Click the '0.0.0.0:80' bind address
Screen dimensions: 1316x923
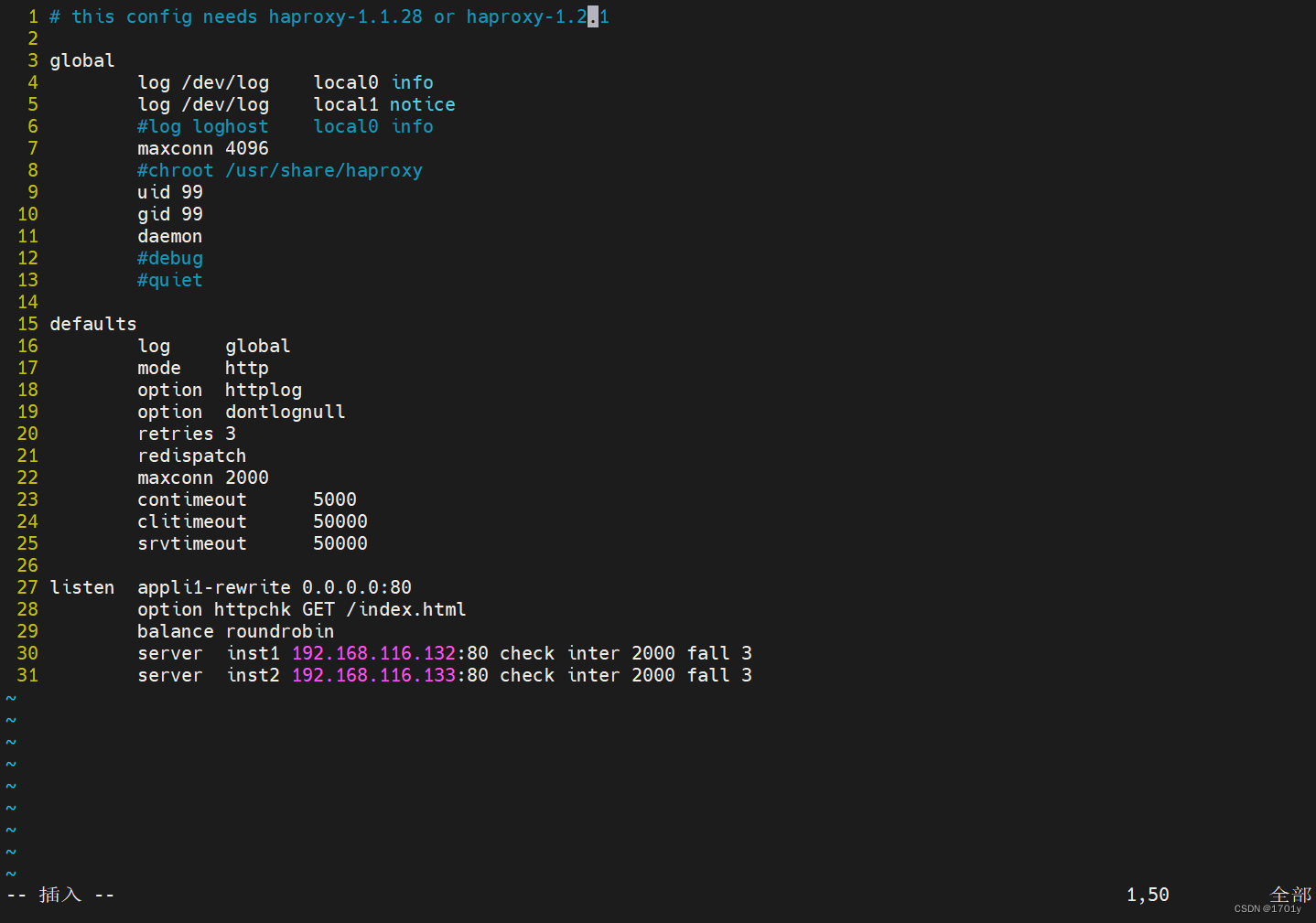[x=357, y=587]
